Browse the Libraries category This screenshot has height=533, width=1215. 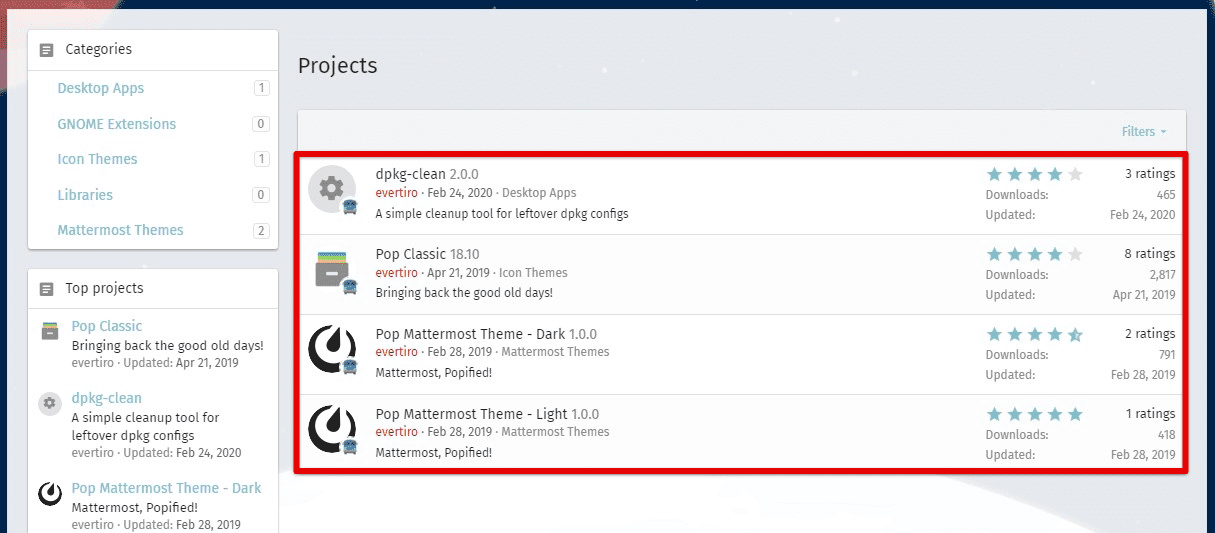pos(85,195)
